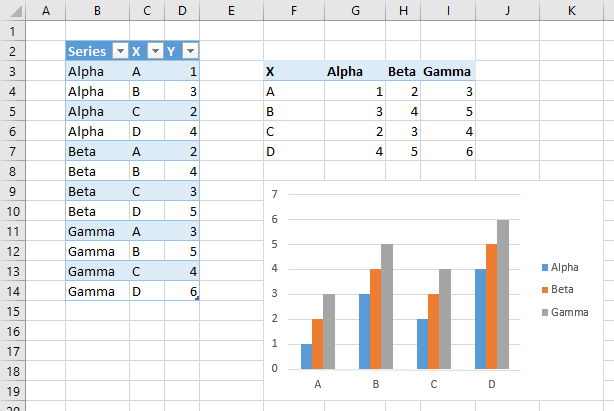Select column H header
The height and width of the screenshot is (411, 614).
(403, 11)
